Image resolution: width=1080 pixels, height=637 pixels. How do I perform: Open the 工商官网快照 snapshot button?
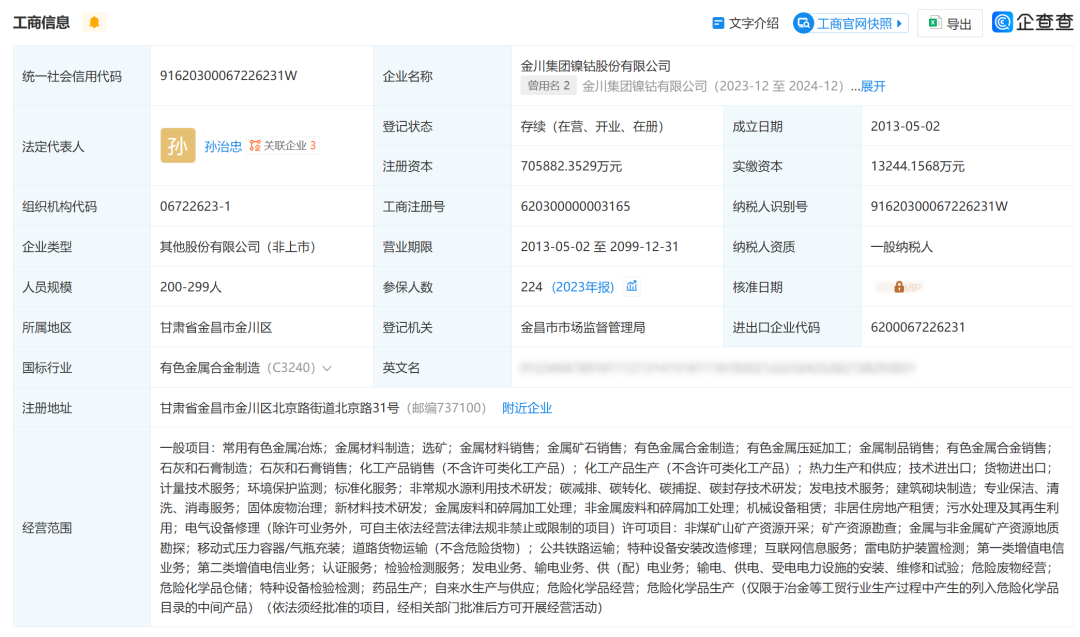click(851, 23)
